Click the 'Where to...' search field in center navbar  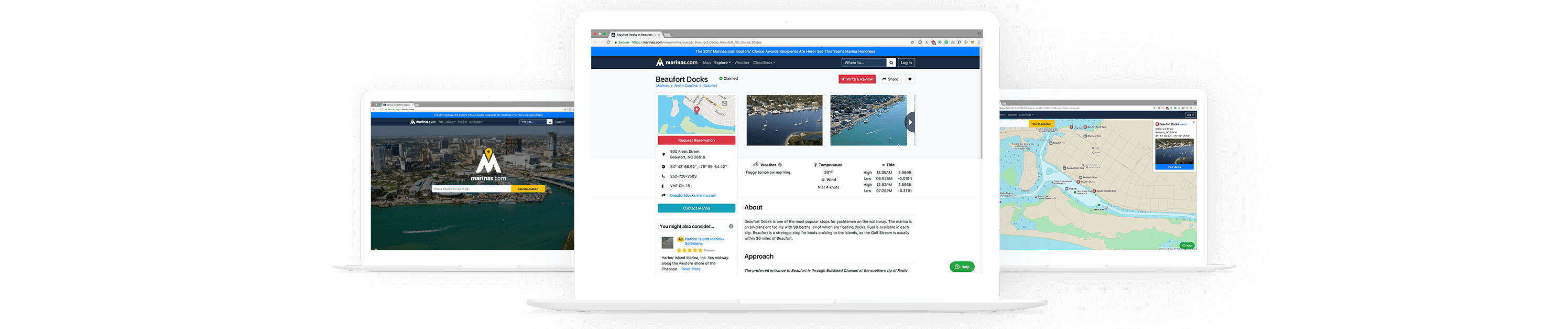pyautogui.click(x=864, y=62)
